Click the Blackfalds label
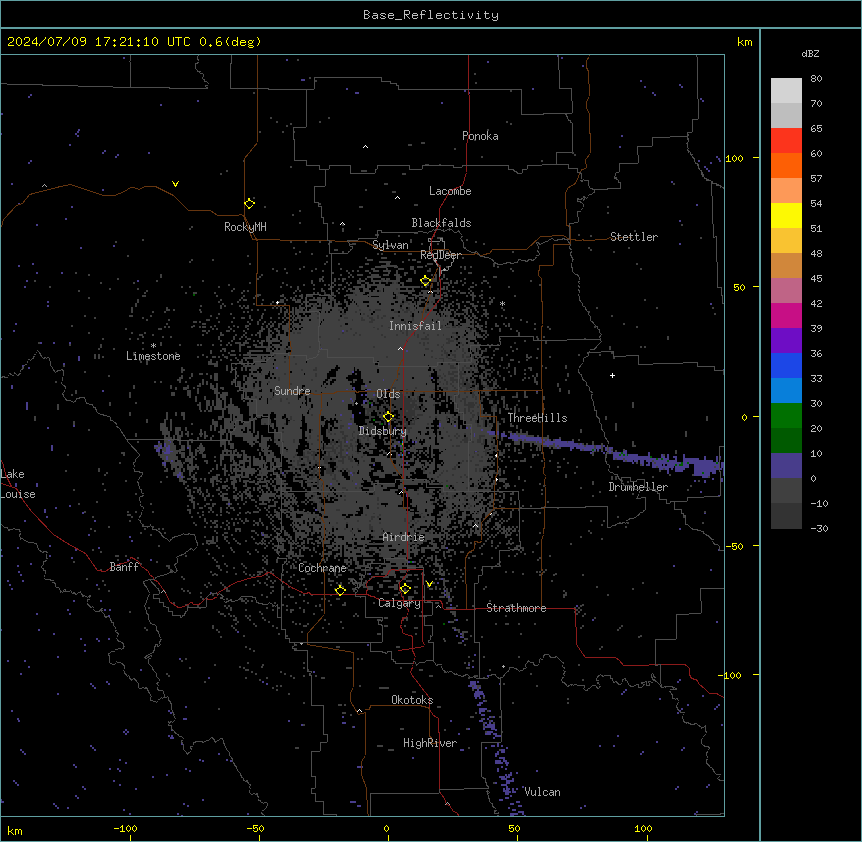The image size is (862, 842). [441, 223]
